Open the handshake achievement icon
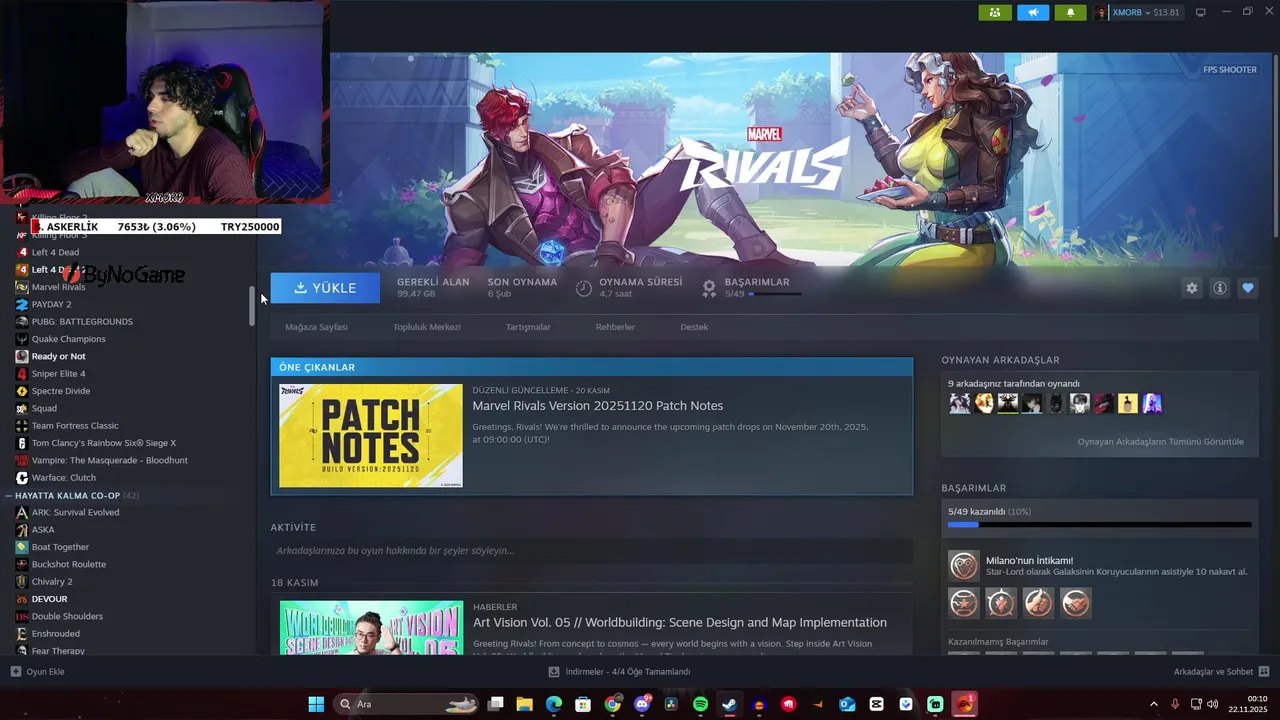The height and width of the screenshot is (720, 1280). pyautogui.click(x=1076, y=603)
